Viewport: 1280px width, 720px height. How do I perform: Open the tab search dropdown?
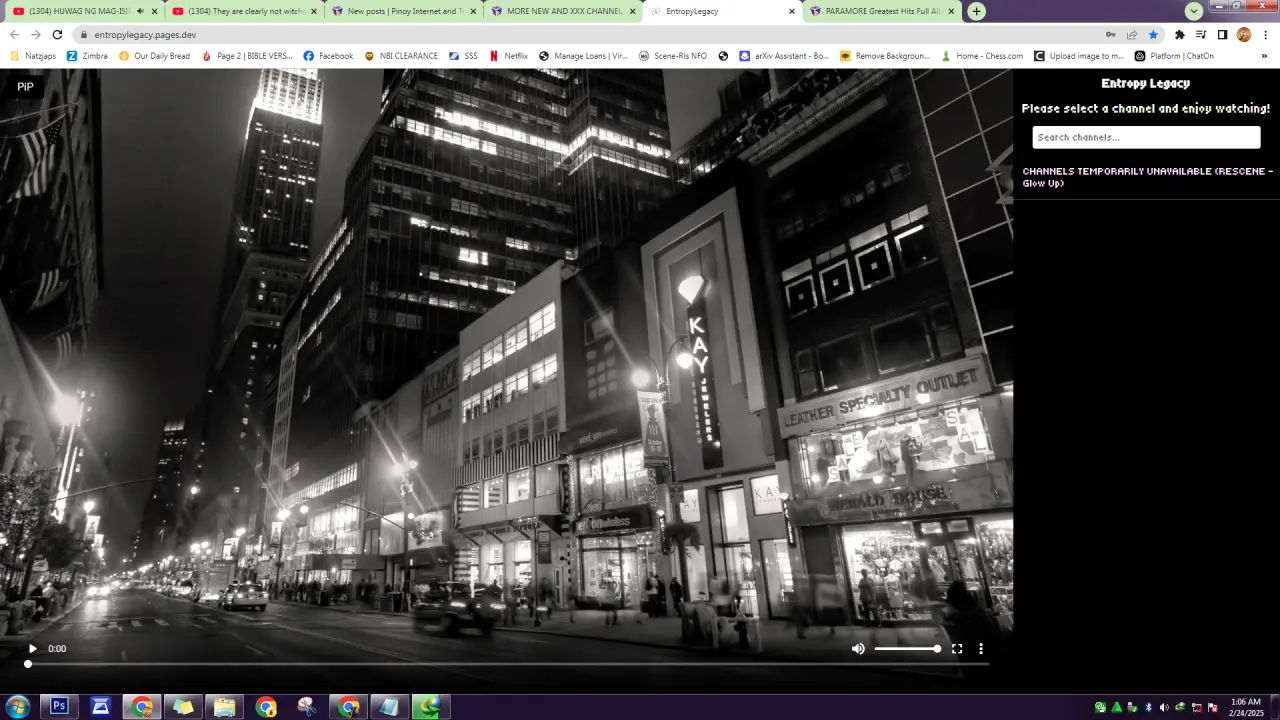point(1194,11)
